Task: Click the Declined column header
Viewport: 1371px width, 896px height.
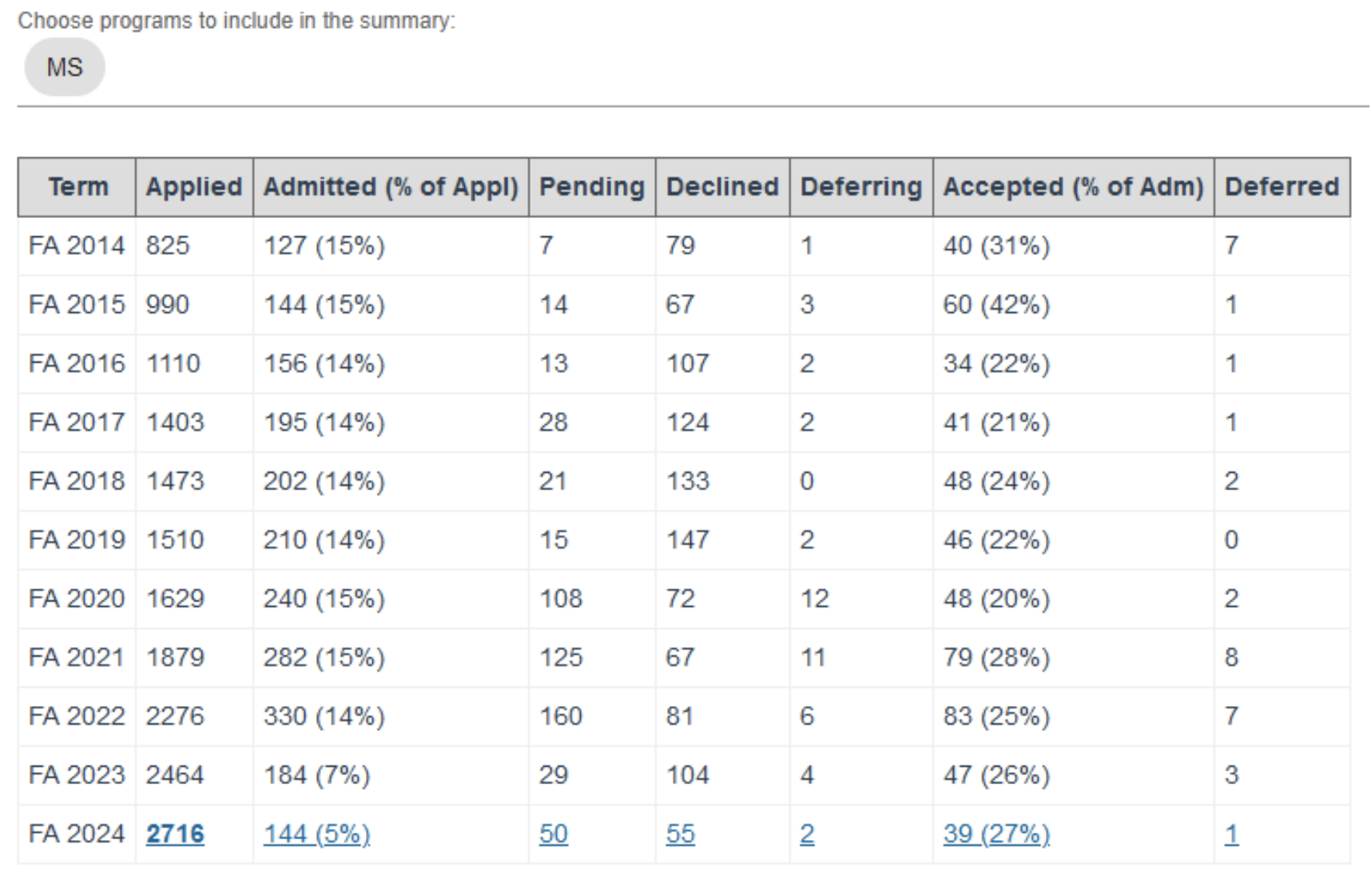Action: [721, 186]
